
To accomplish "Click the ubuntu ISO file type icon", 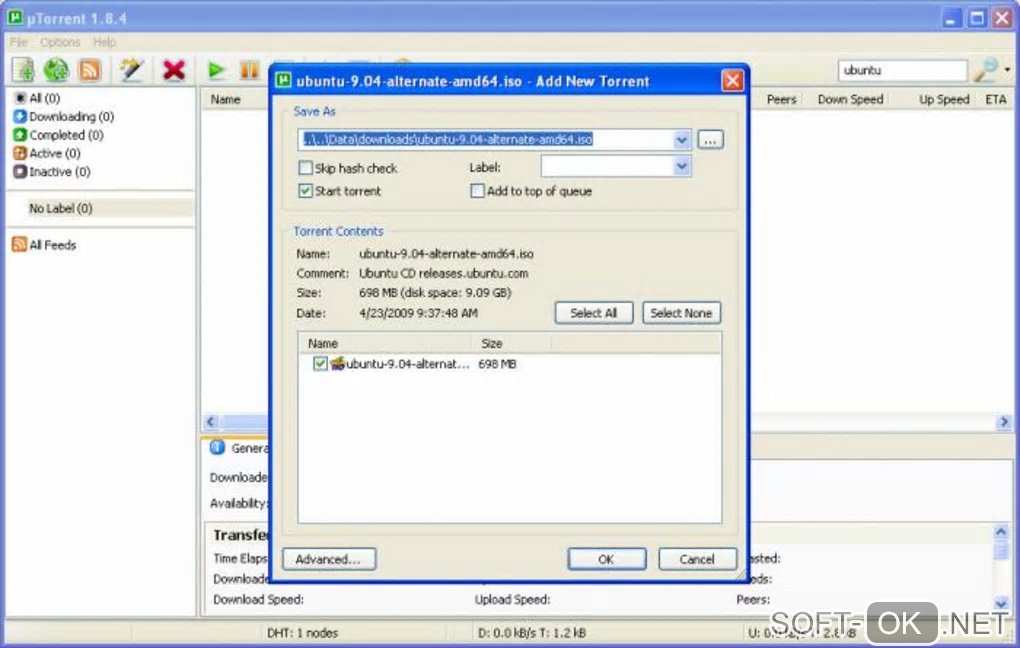I will 337,364.
